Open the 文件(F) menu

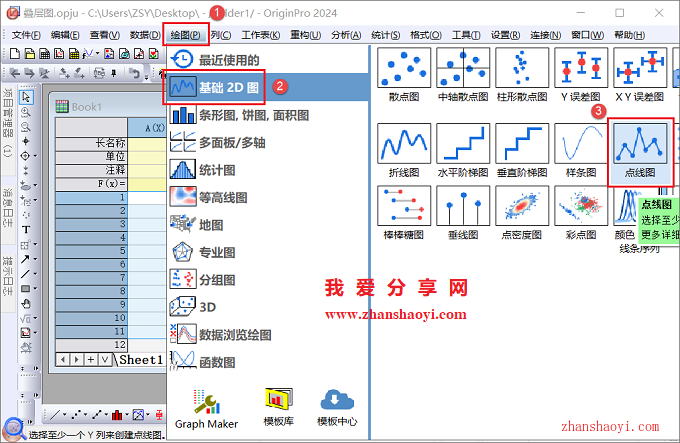click(26, 35)
